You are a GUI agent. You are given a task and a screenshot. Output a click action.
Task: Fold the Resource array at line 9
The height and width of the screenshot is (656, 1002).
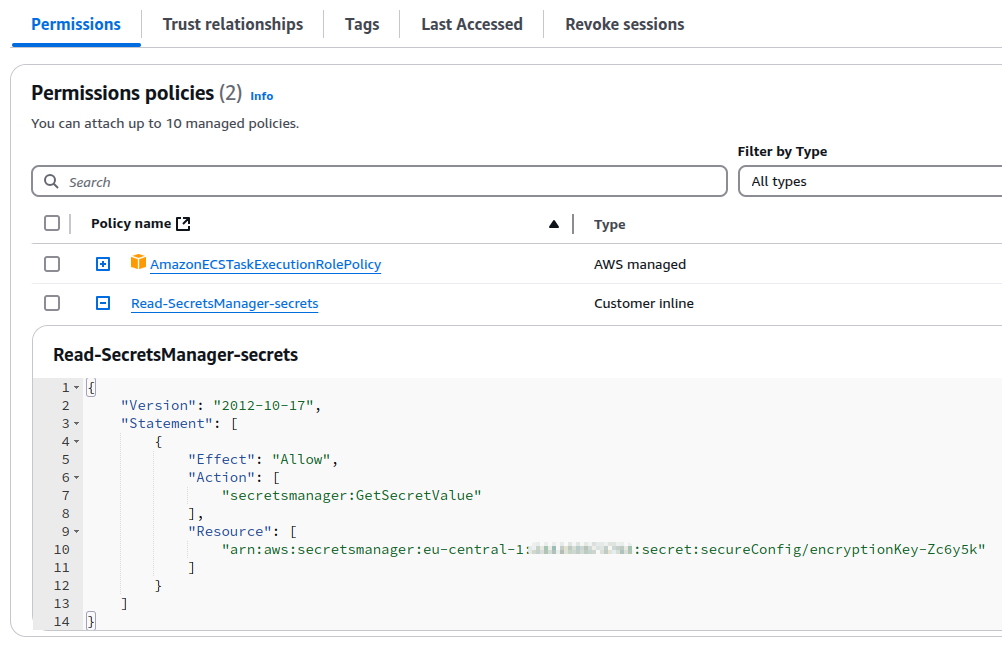point(77,531)
